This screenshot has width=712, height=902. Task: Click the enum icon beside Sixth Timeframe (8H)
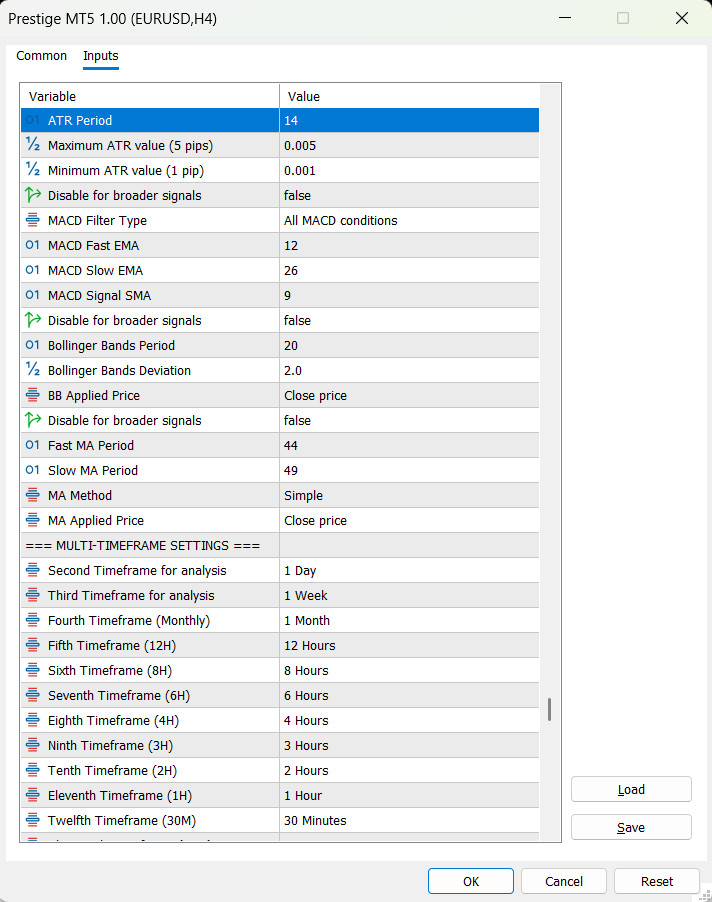pyautogui.click(x=33, y=670)
